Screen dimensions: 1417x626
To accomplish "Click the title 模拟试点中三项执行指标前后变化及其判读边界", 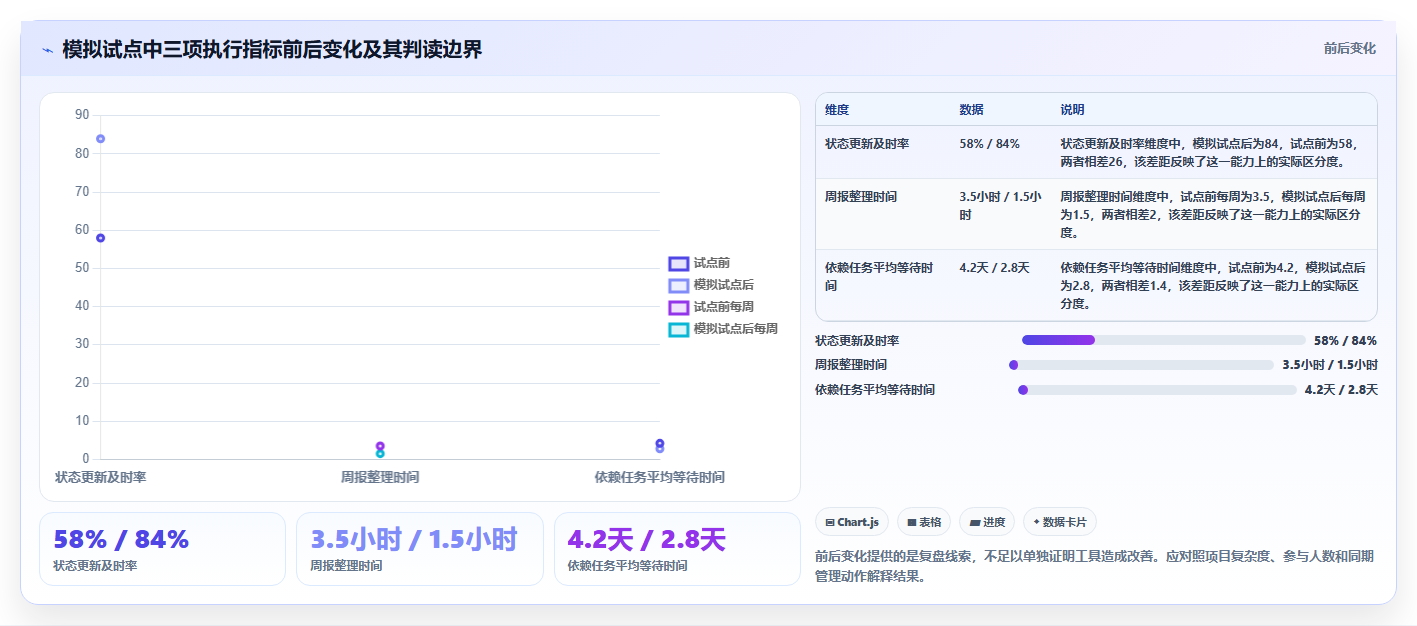I will click(x=272, y=50).
